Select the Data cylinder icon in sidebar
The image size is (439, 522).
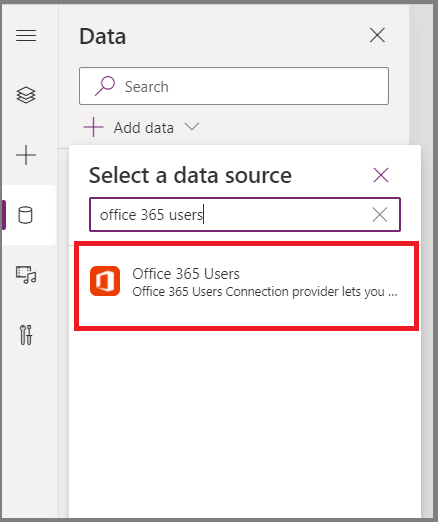click(x=25, y=215)
